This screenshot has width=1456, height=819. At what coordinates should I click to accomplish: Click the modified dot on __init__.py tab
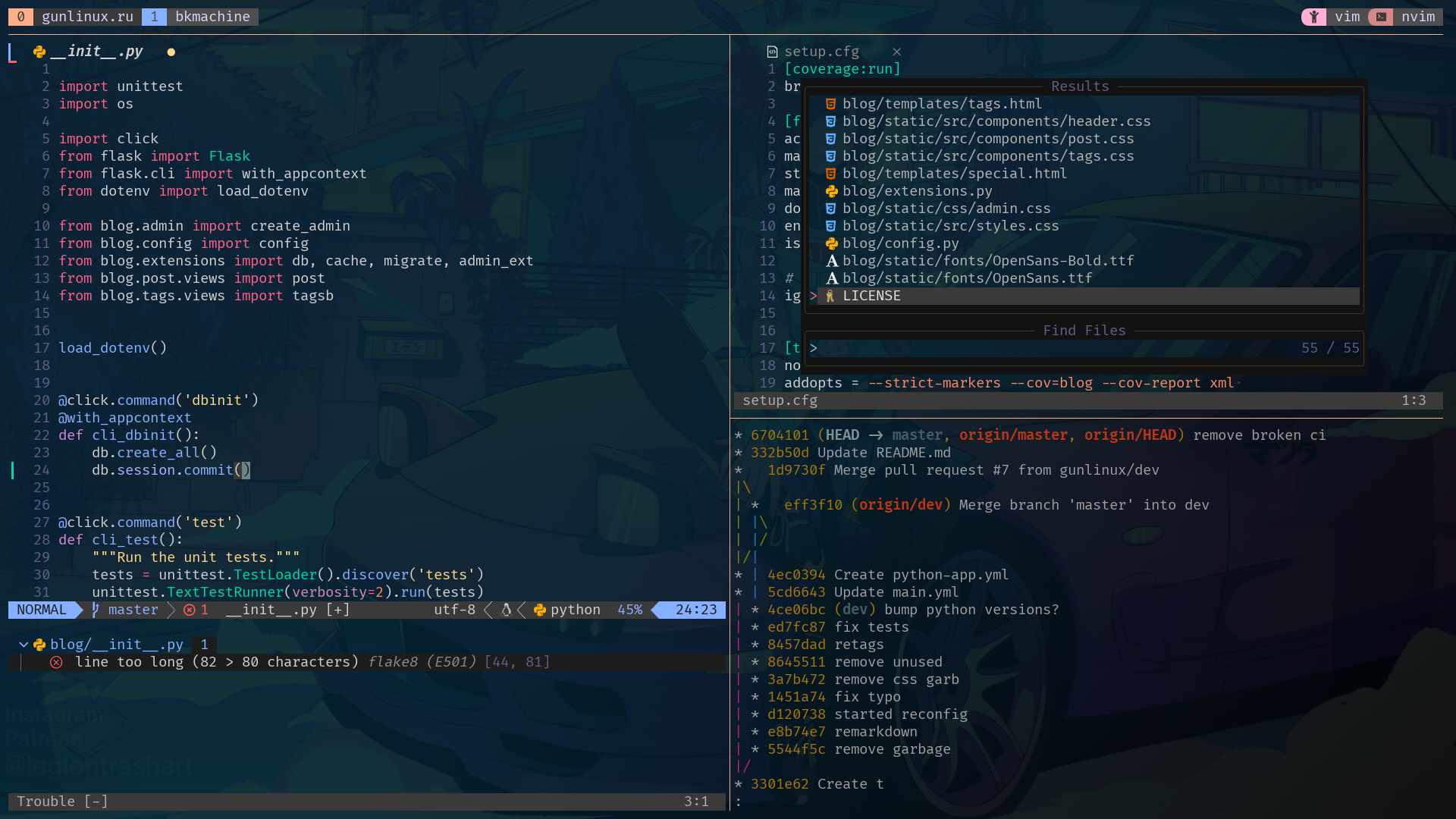click(171, 52)
